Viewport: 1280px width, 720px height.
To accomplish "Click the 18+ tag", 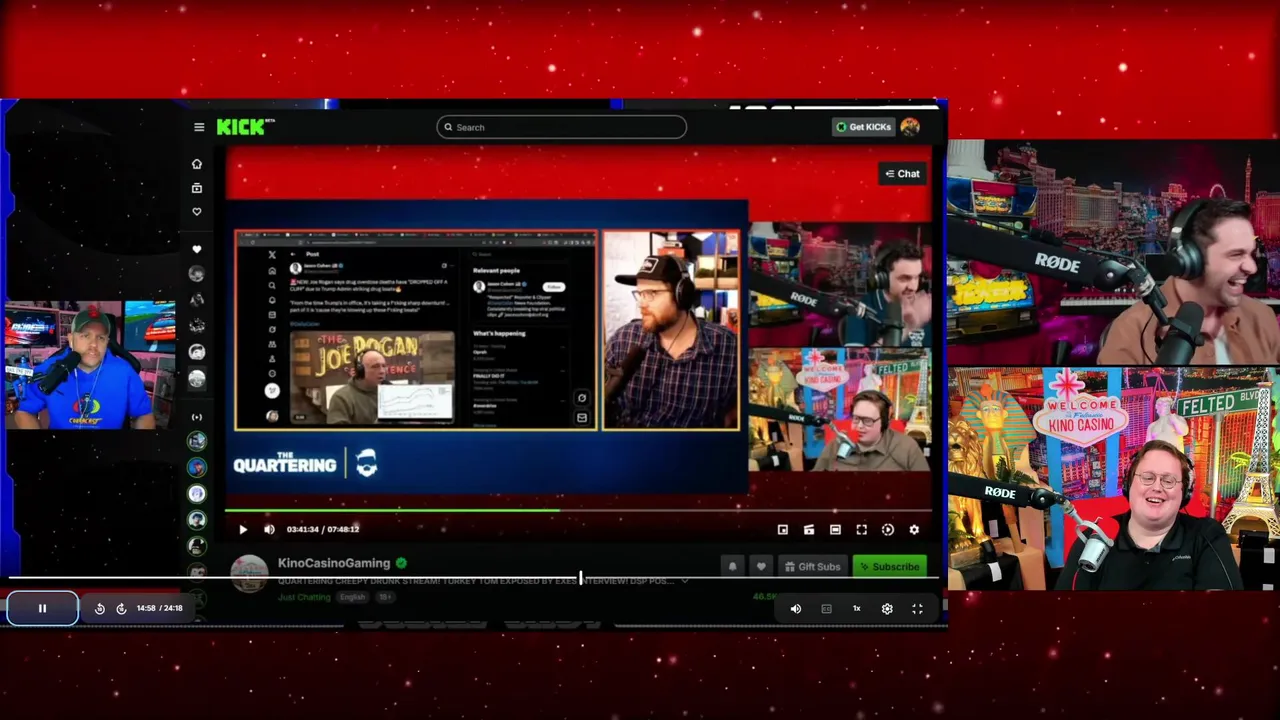I will 385,597.
